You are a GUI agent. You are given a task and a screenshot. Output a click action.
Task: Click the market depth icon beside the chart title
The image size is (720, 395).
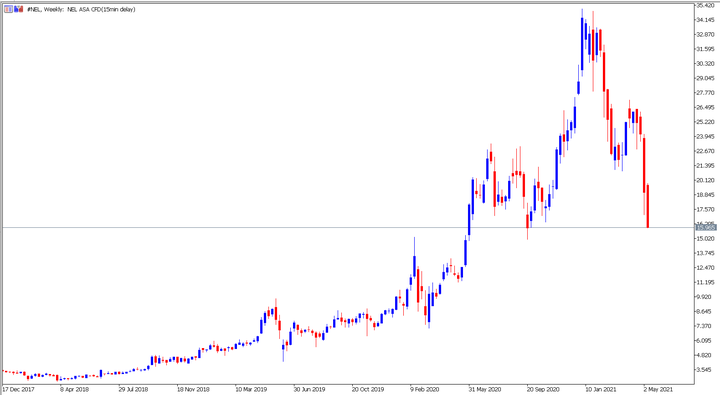click(x=18, y=9)
